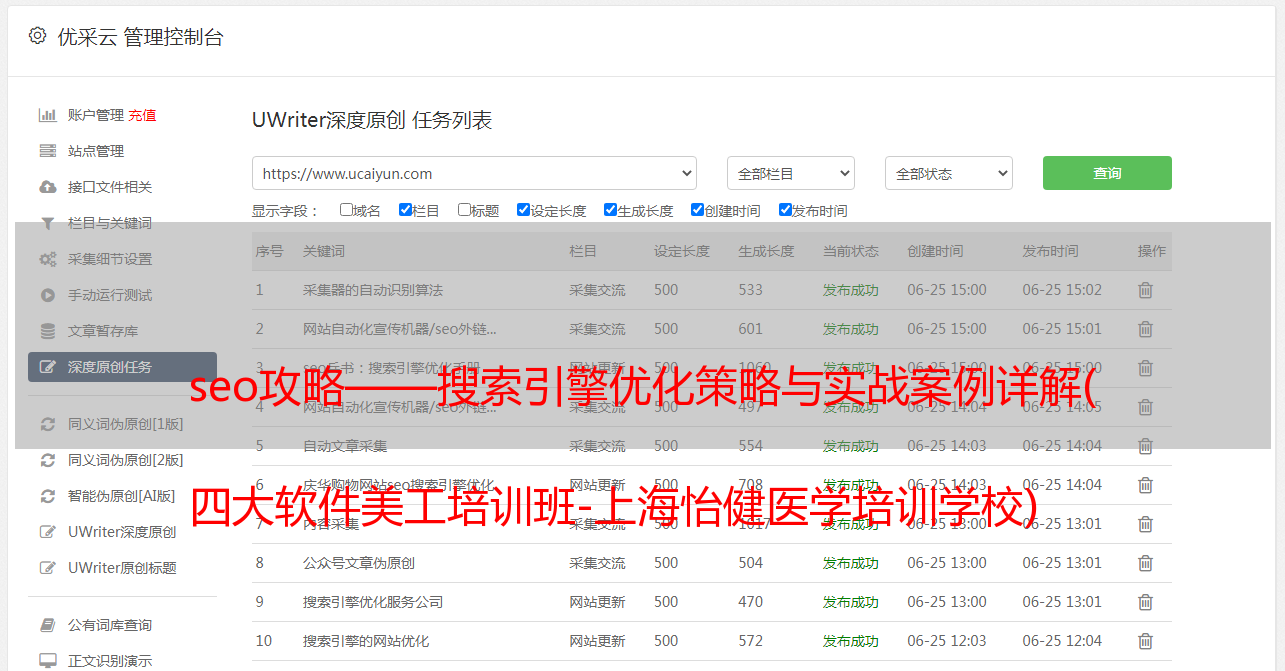
Task: Click the play icon beside 手动运行测试
Action: click(x=47, y=295)
